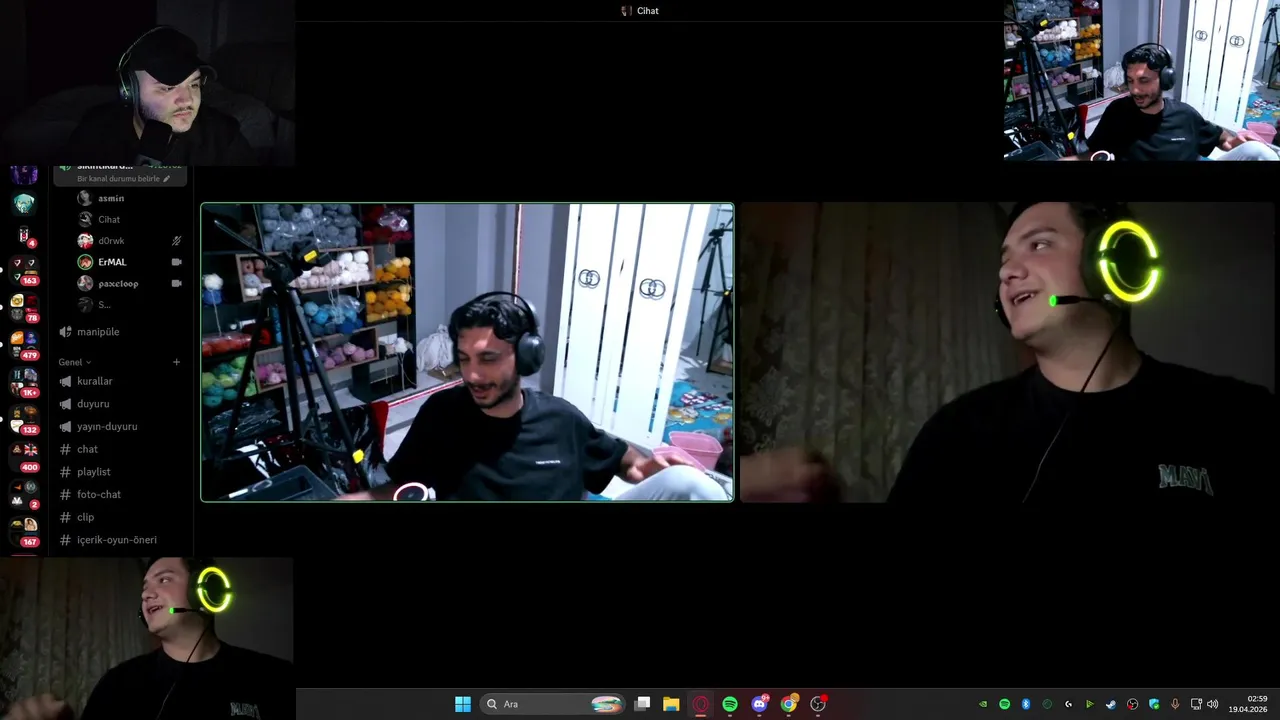Open Google Chrome from taskbar
Image resolution: width=1280 pixels, height=720 pixels.
click(x=789, y=704)
